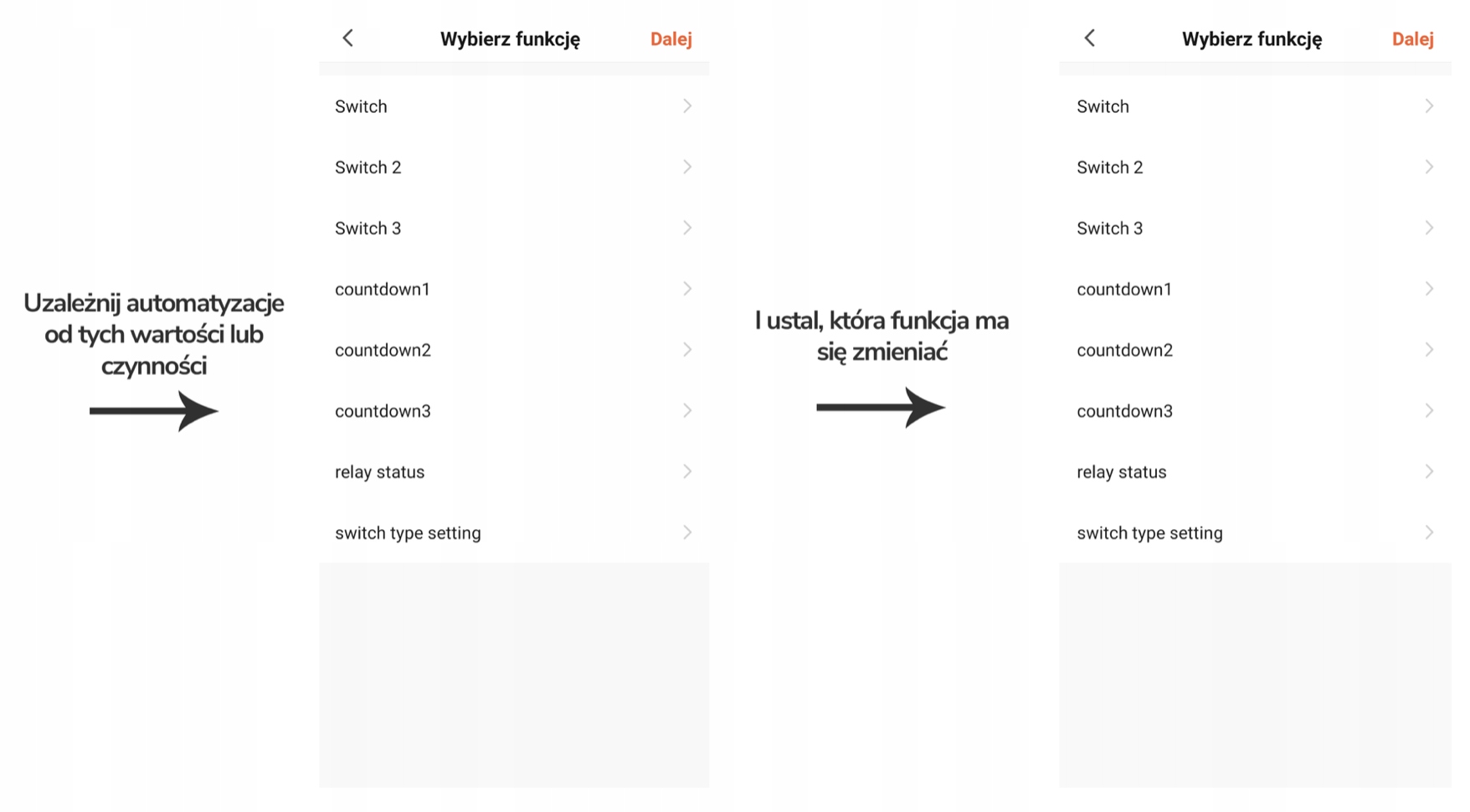Screen dimensions: 1470x812
Task: Choose countdown3 in the right list
Action: pyautogui.click(x=1124, y=411)
